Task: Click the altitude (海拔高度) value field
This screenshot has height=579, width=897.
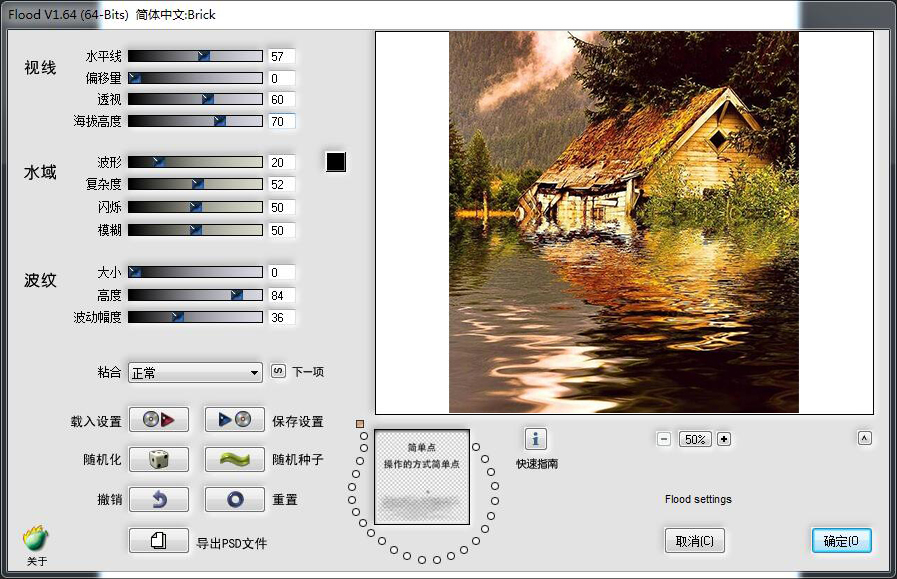Action: click(x=281, y=122)
